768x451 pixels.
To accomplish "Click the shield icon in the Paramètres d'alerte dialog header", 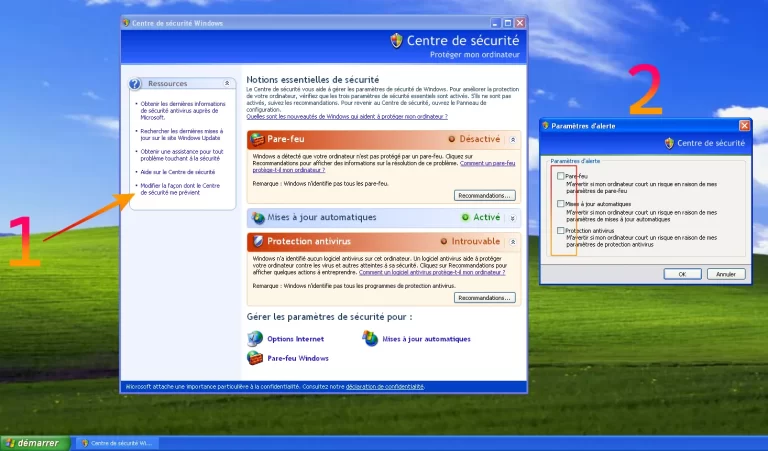I will tap(669, 143).
